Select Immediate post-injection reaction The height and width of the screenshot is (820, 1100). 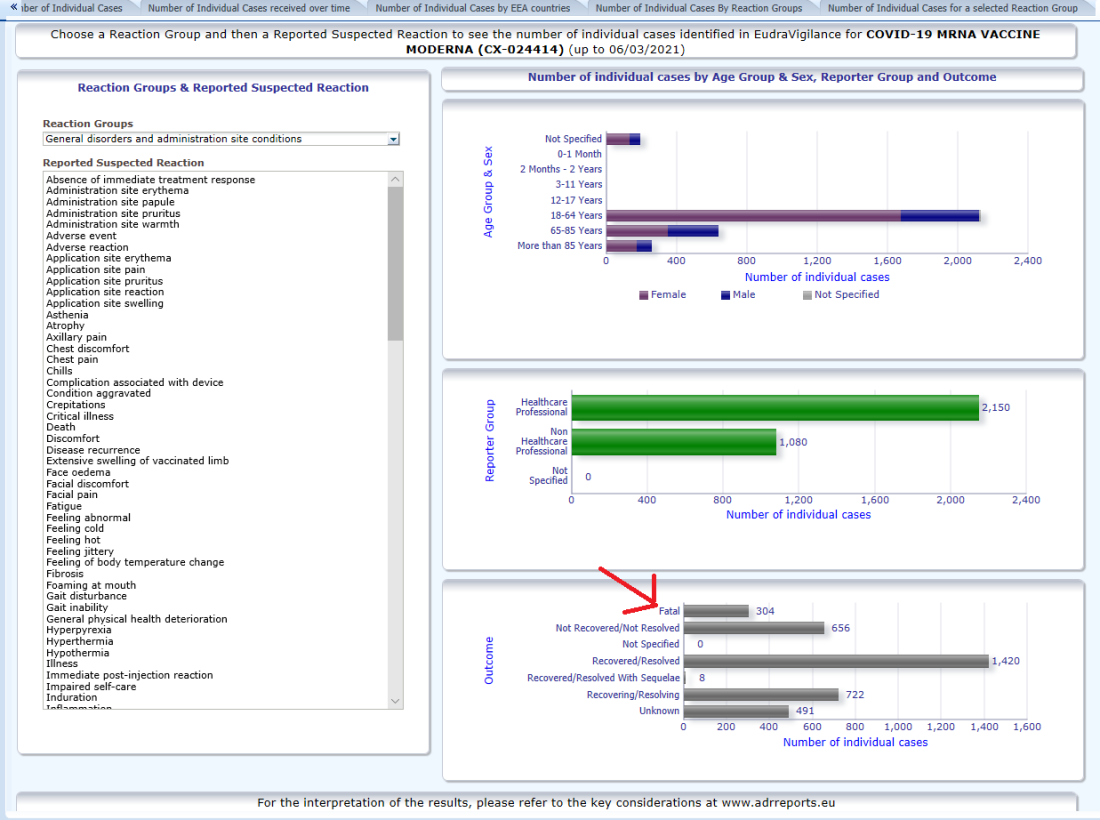click(129, 675)
